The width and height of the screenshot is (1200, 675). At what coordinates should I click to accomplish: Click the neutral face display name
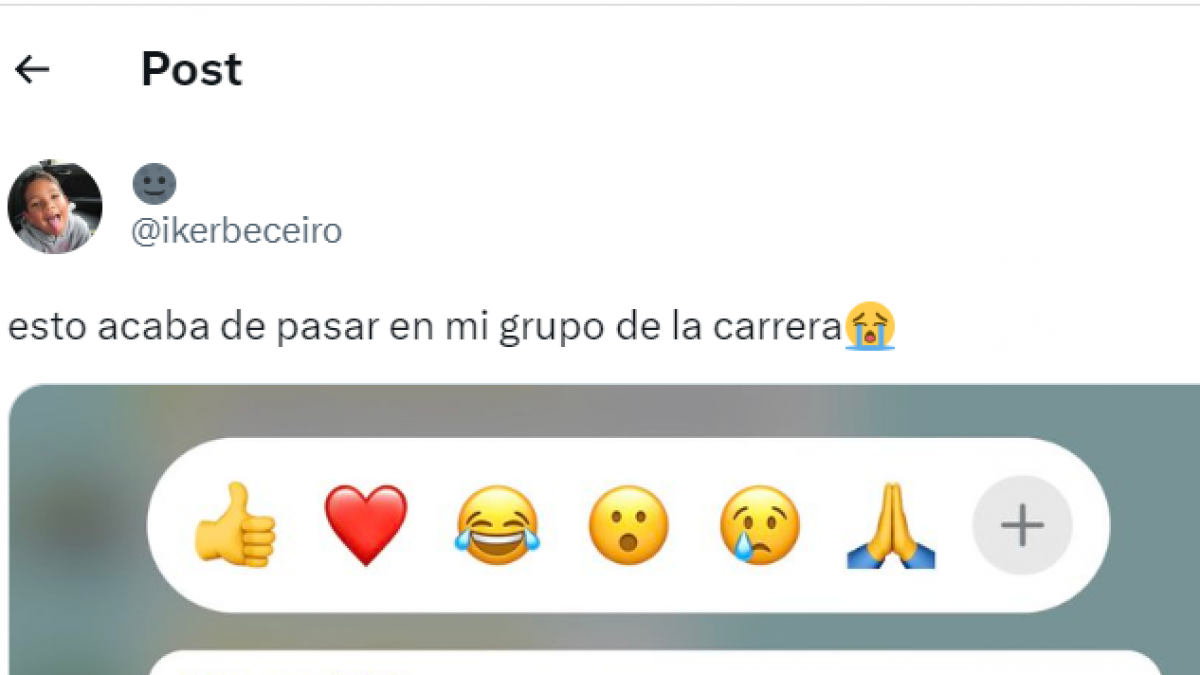pos(154,185)
